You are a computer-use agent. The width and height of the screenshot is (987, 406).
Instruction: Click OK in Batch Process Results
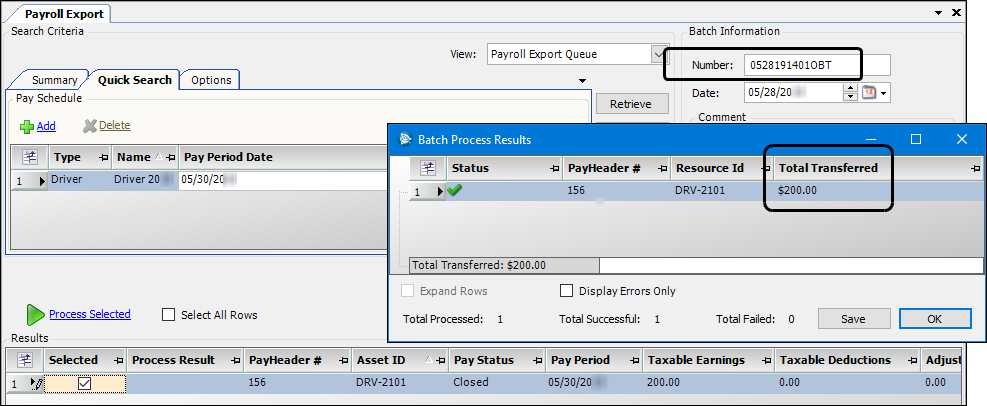(x=934, y=319)
